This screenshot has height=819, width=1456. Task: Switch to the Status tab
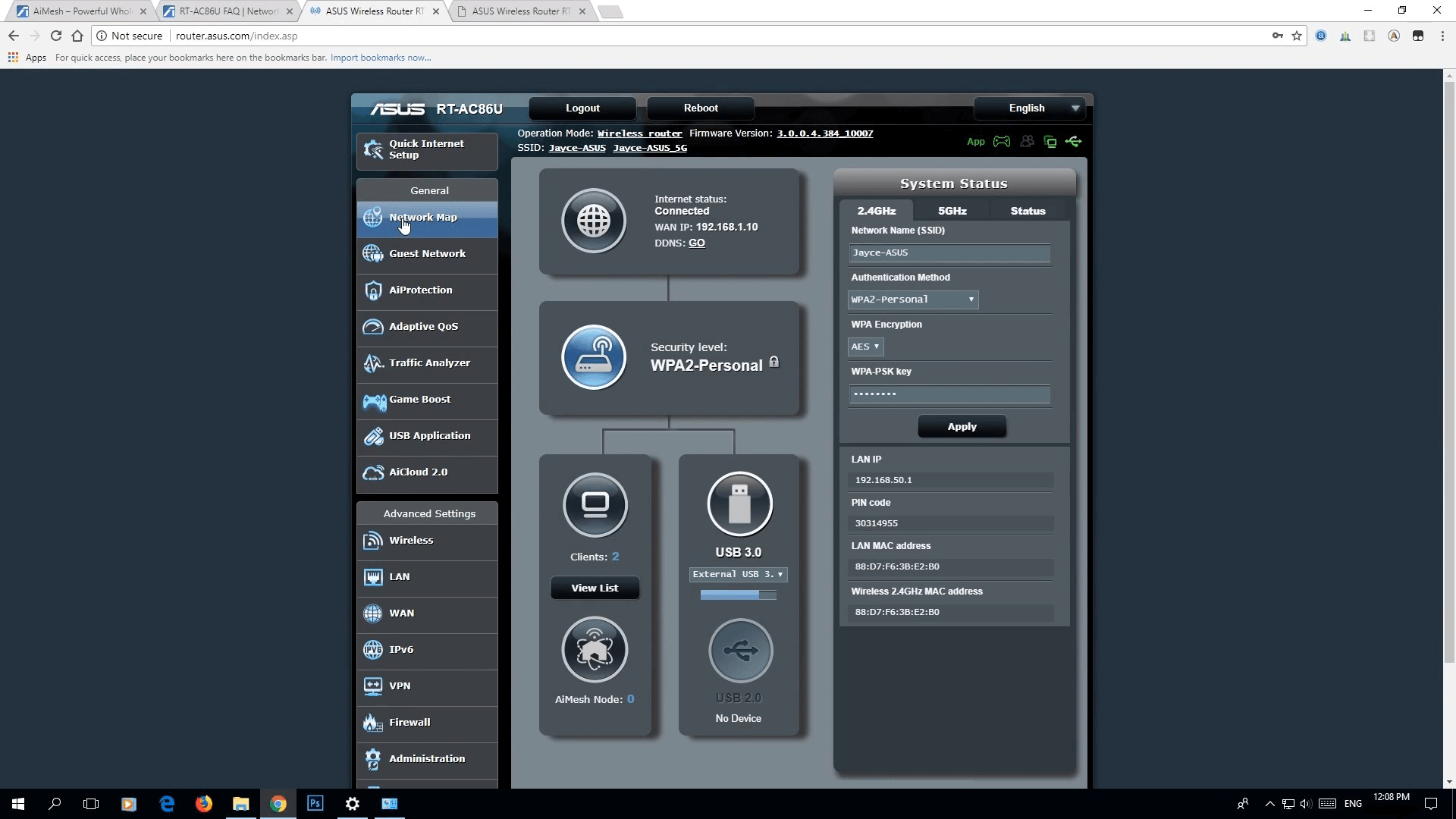1028,211
